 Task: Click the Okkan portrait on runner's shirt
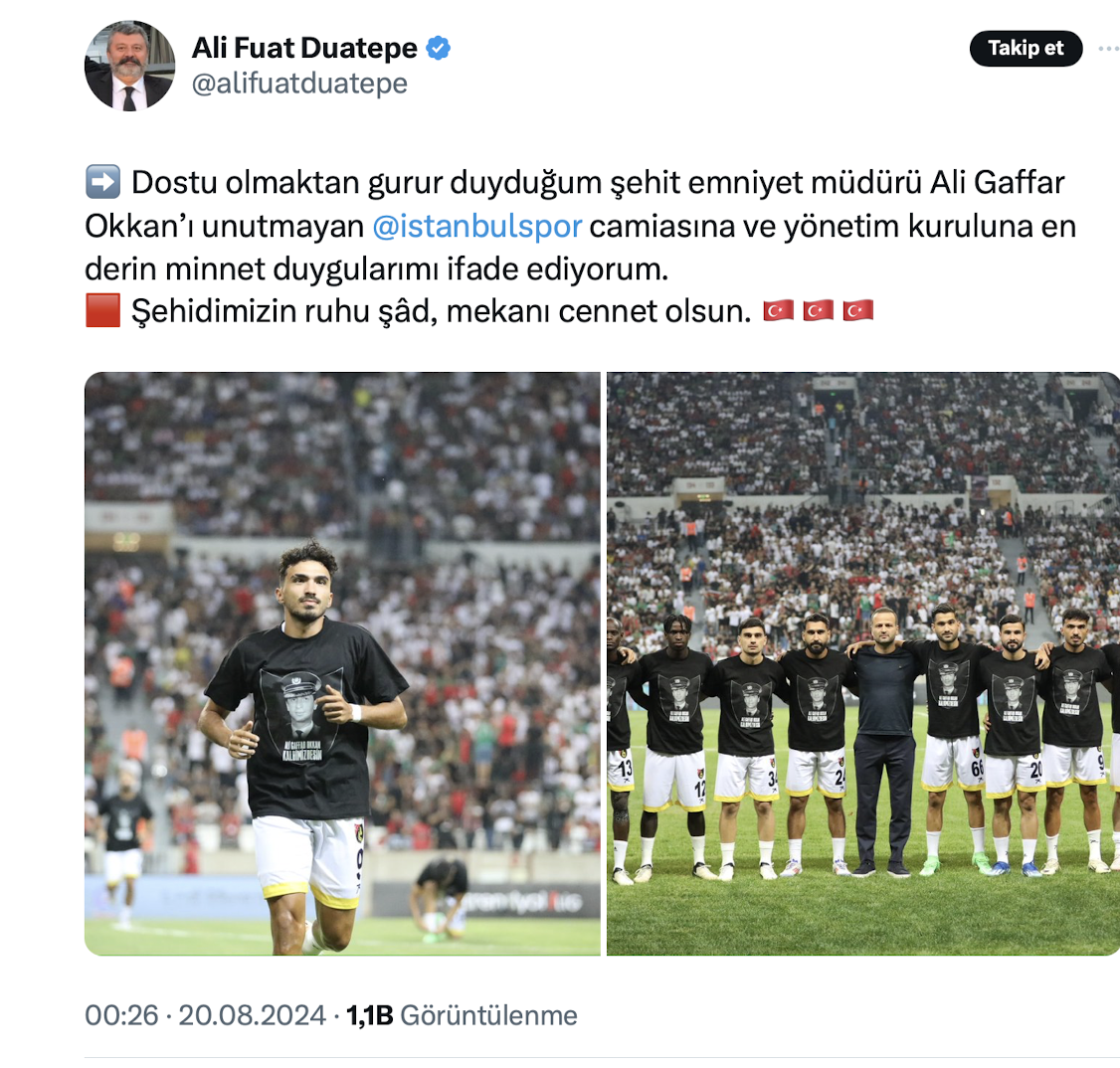(301, 709)
